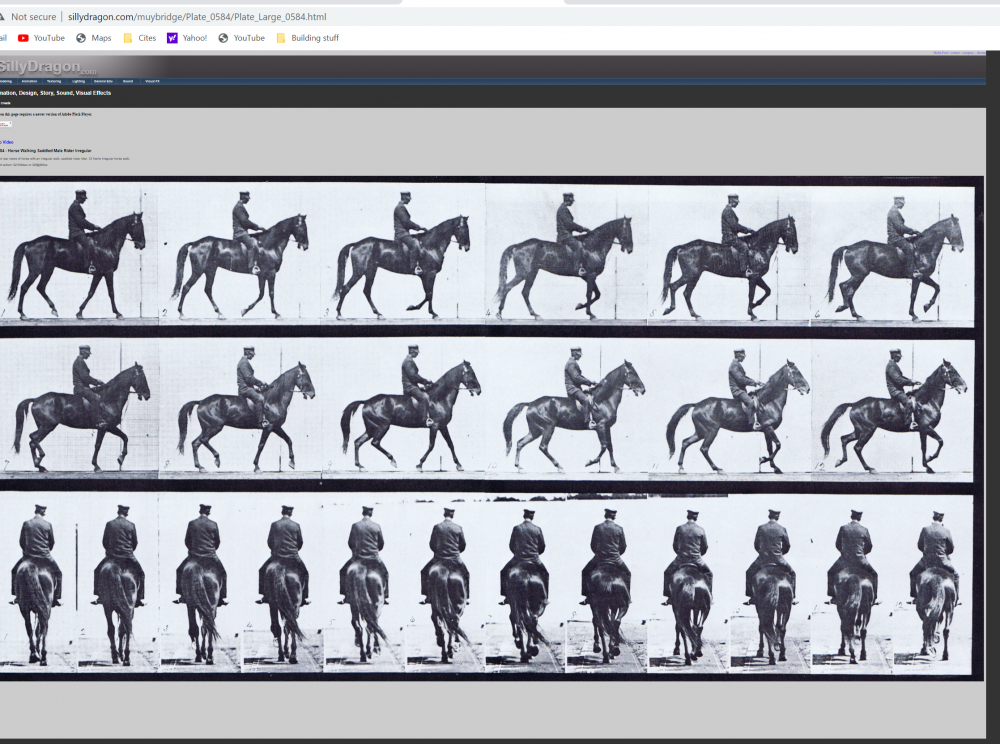
Task: Click side-view horse frame numbered 2
Action: pos(240,254)
